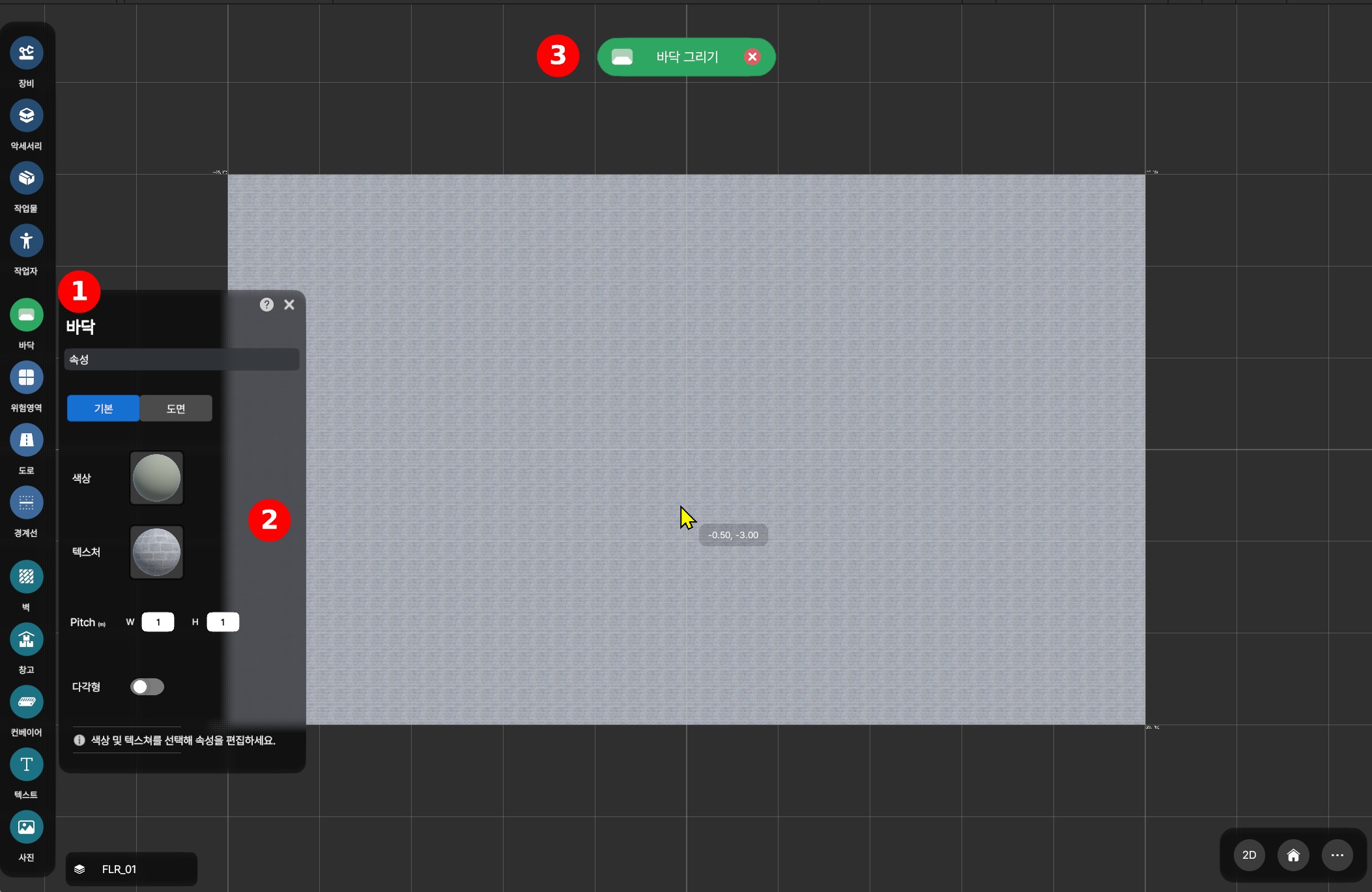This screenshot has height=892, width=1372.
Task: Open the 창고 warehouse tool
Action: (26, 640)
